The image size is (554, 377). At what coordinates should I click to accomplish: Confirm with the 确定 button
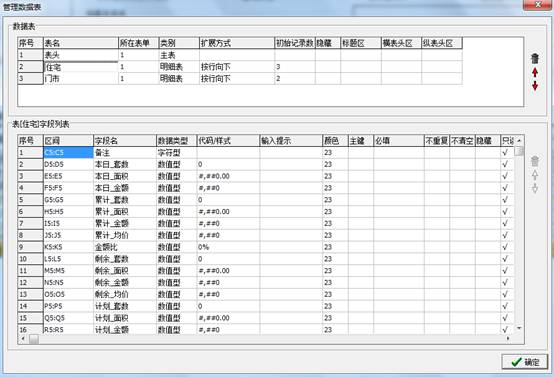point(525,362)
